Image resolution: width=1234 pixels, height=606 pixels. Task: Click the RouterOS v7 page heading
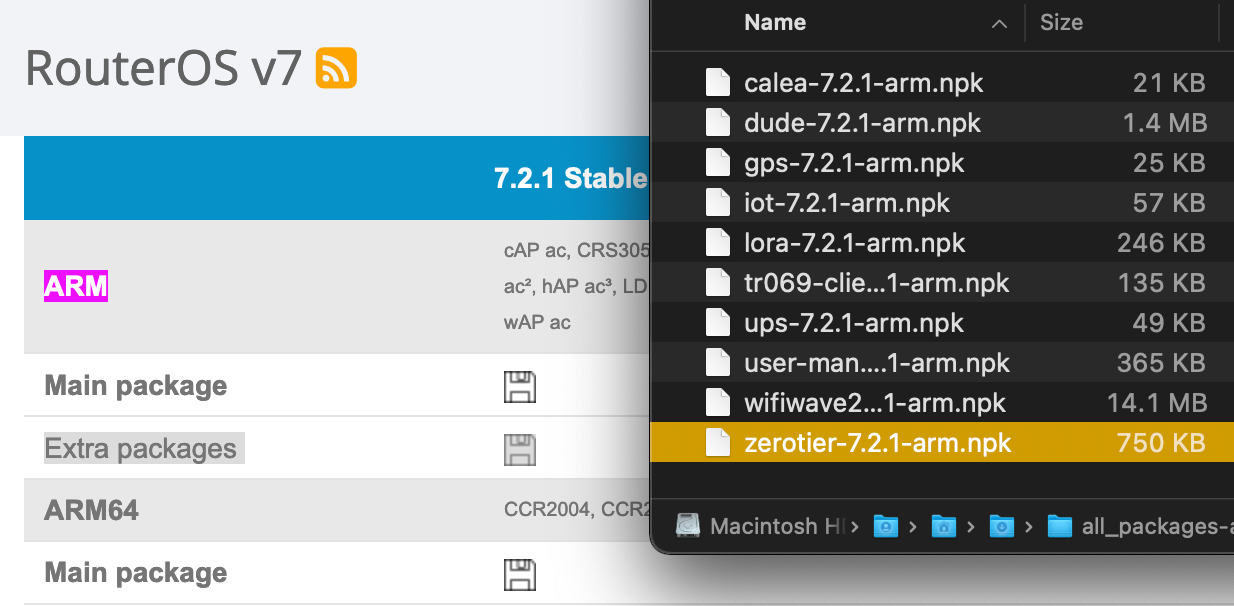163,68
